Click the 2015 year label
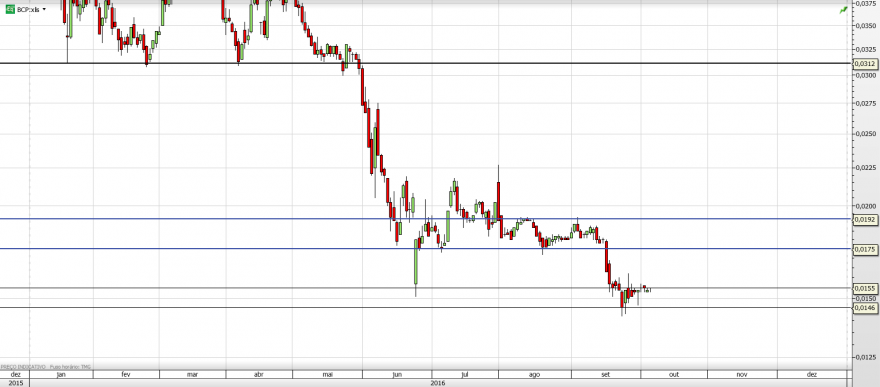Viewport: 880px width, 387px height. (x=16, y=383)
